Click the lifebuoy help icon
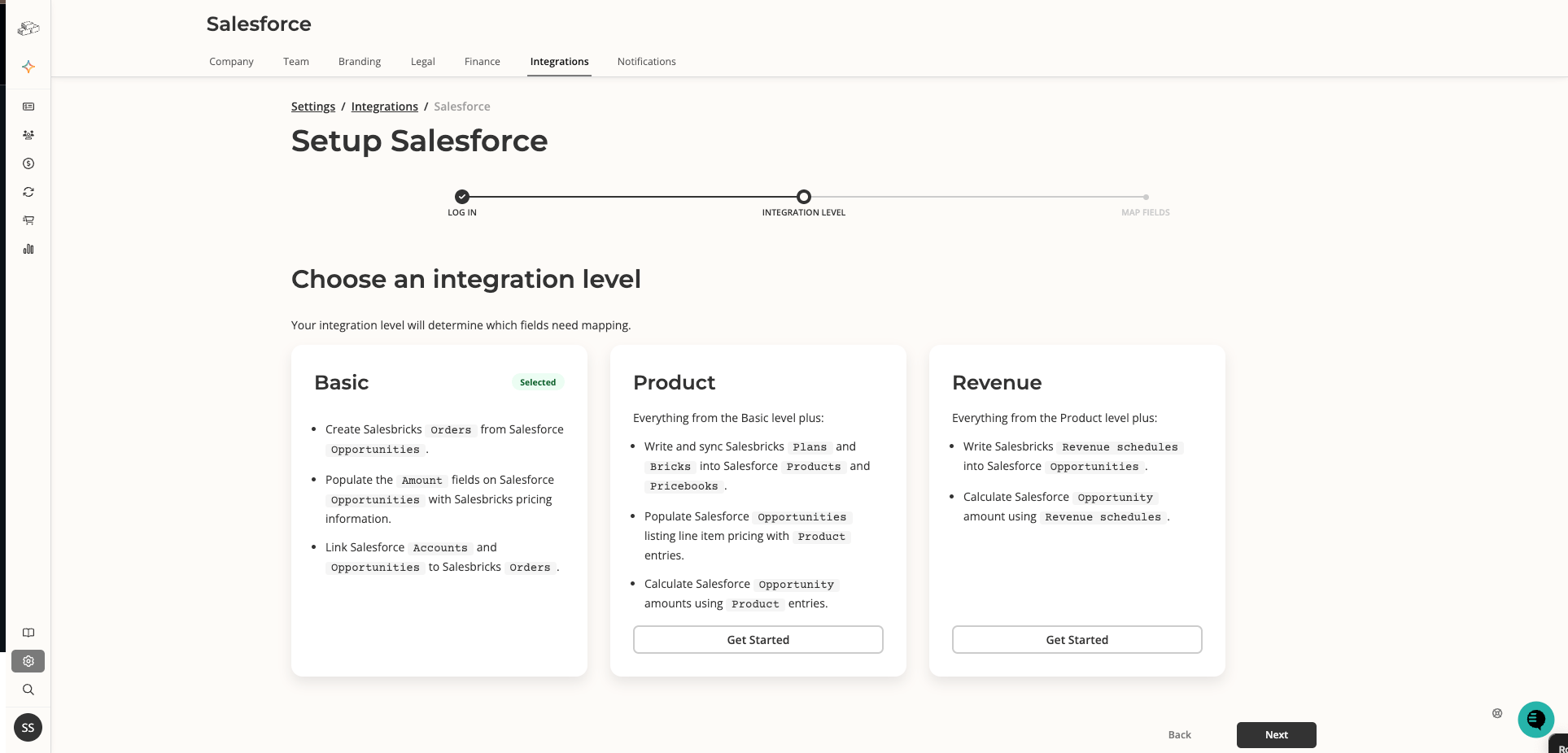The height and width of the screenshot is (753, 1568). point(1497,713)
